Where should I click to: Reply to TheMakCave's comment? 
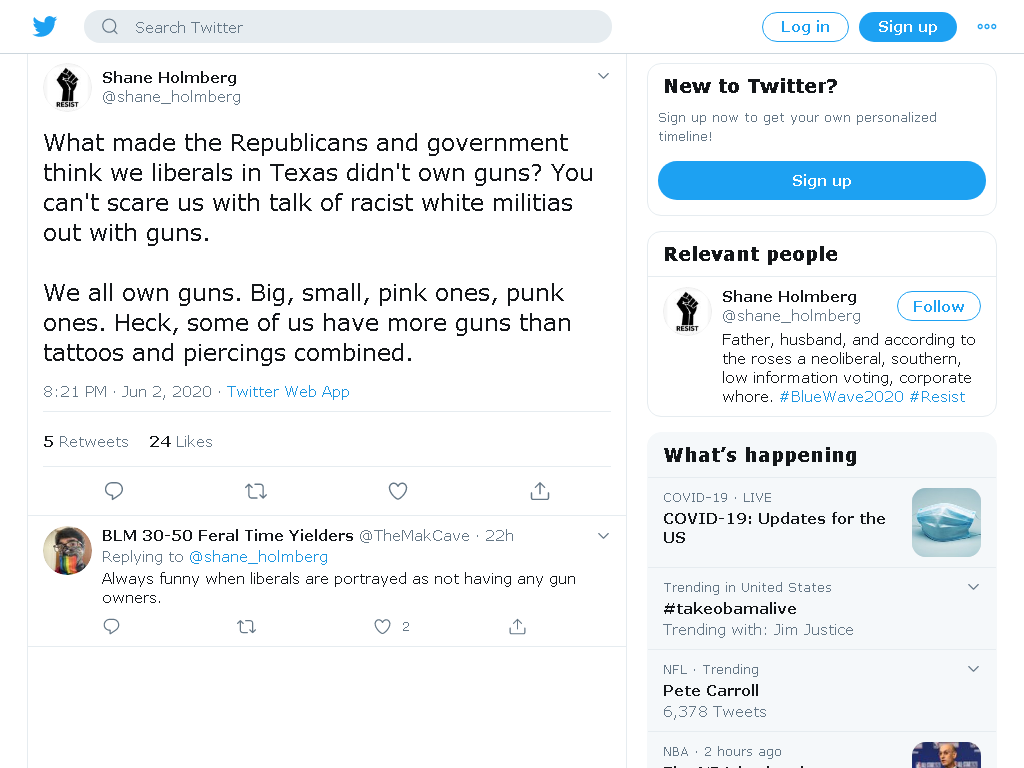pos(112,626)
